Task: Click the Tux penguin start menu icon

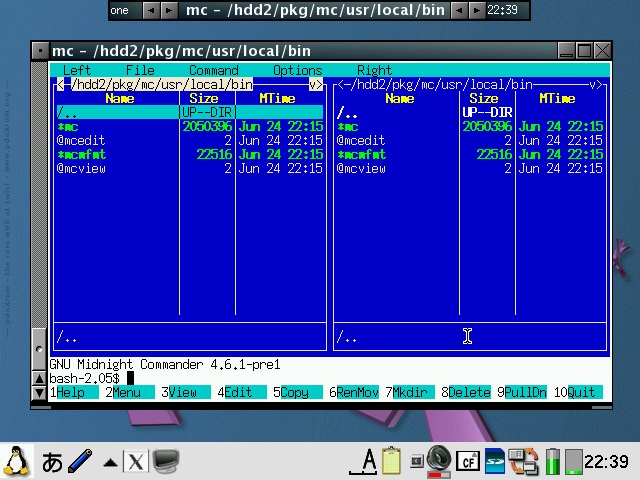Action: [16, 461]
